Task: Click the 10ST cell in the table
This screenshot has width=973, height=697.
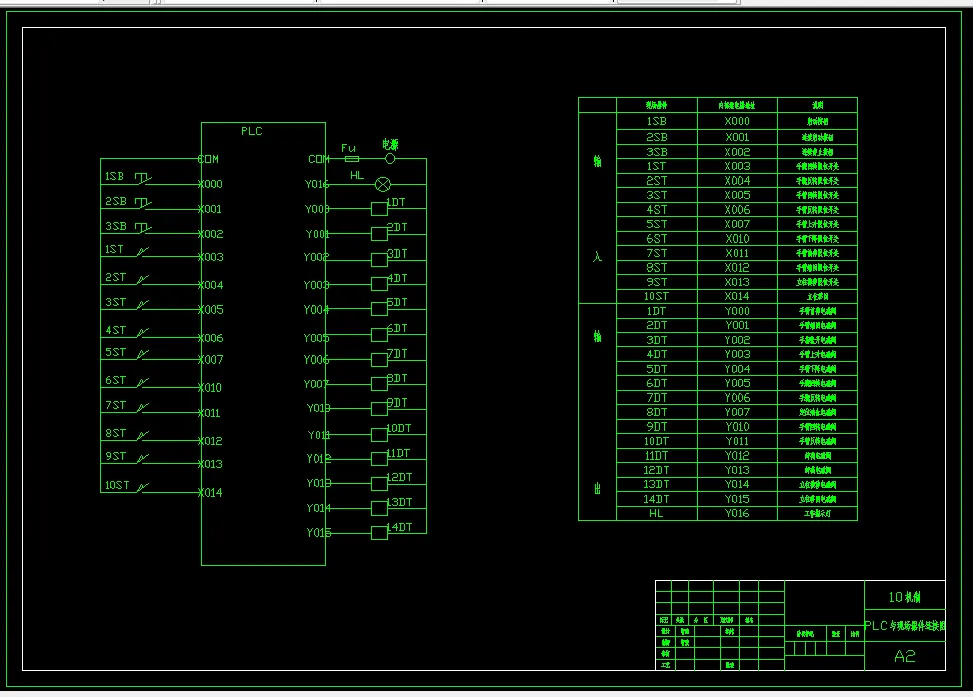Action: click(657, 297)
